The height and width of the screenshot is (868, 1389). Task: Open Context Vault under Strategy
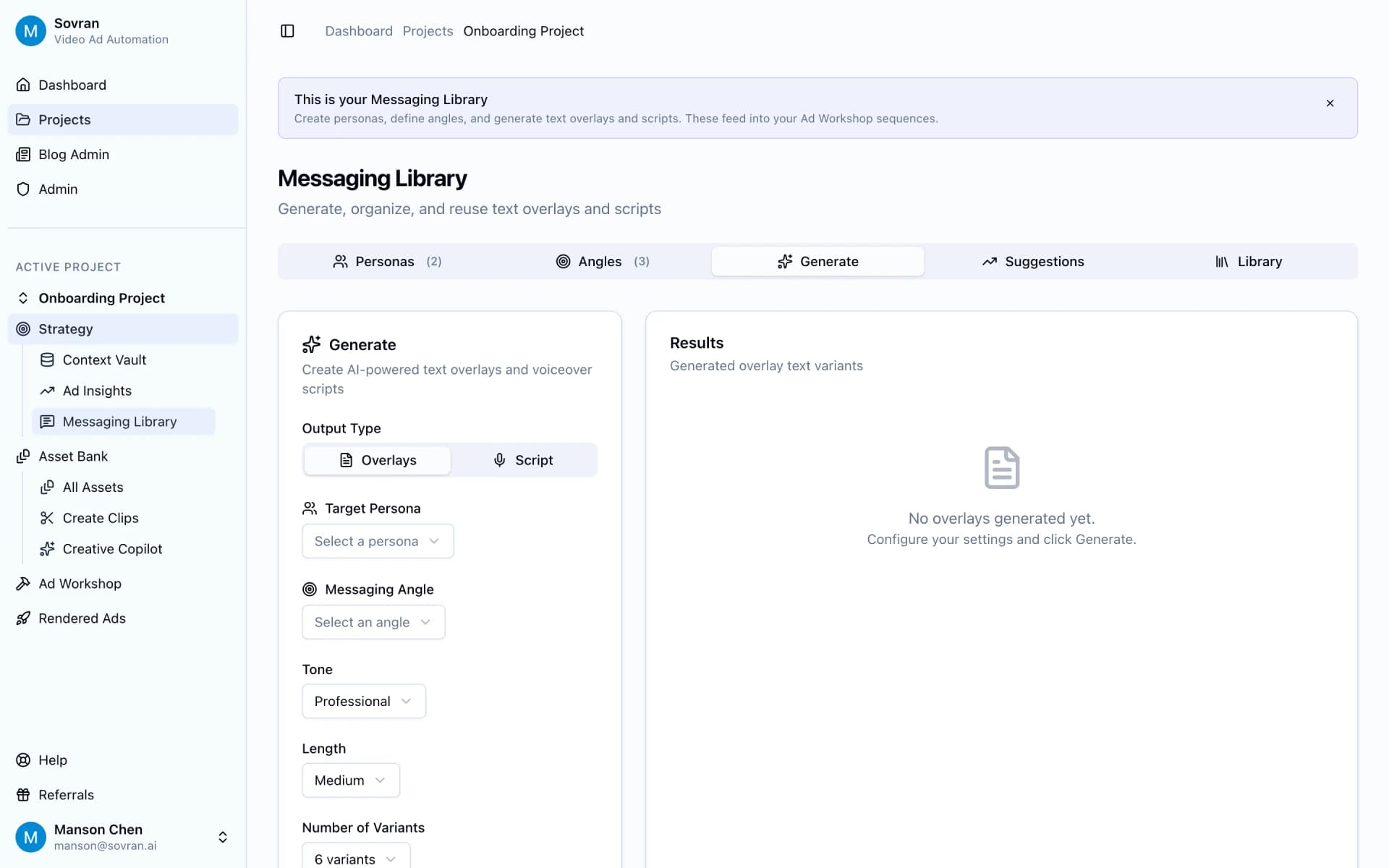pyautogui.click(x=123, y=359)
